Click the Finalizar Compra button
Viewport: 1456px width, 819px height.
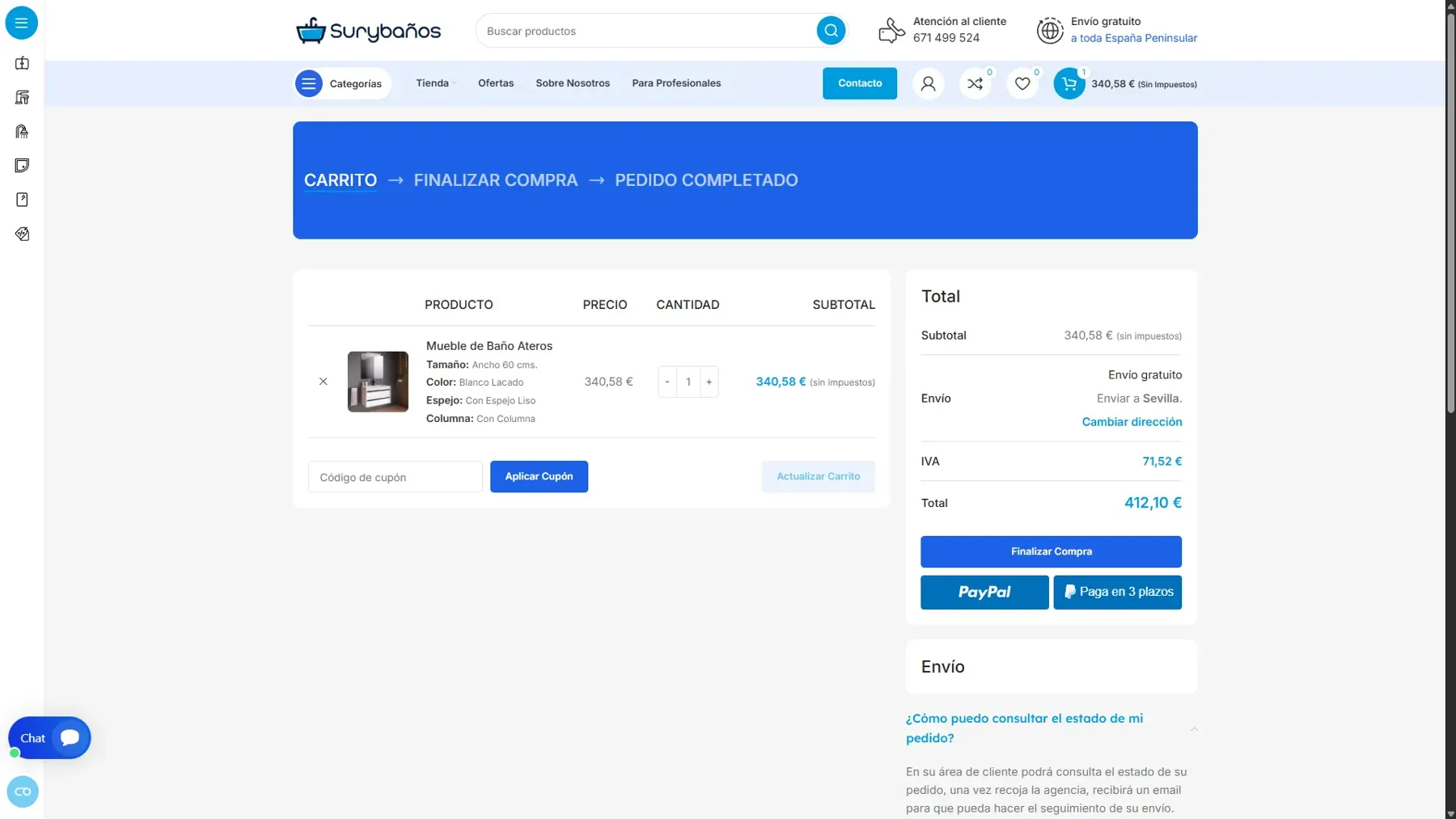point(1051,551)
